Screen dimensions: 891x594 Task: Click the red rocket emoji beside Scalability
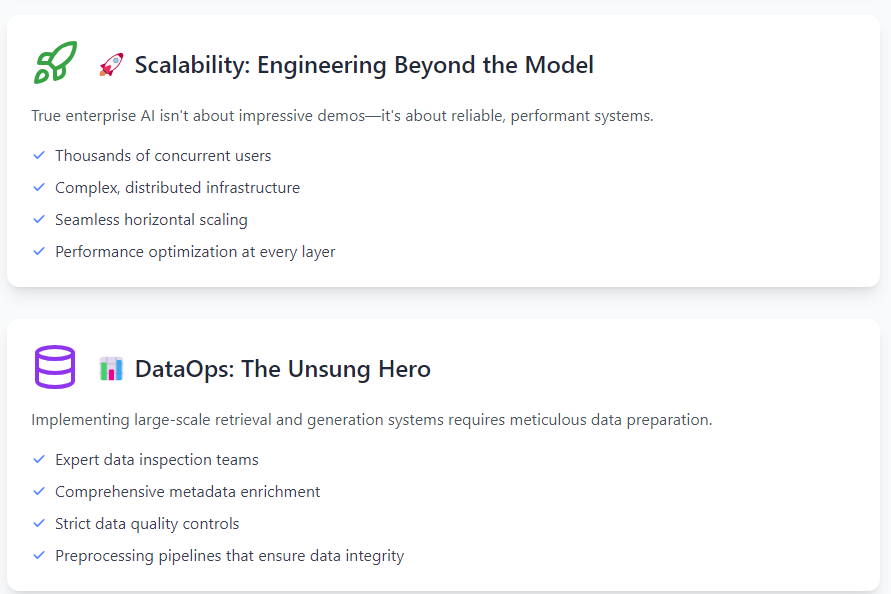tap(111, 65)
